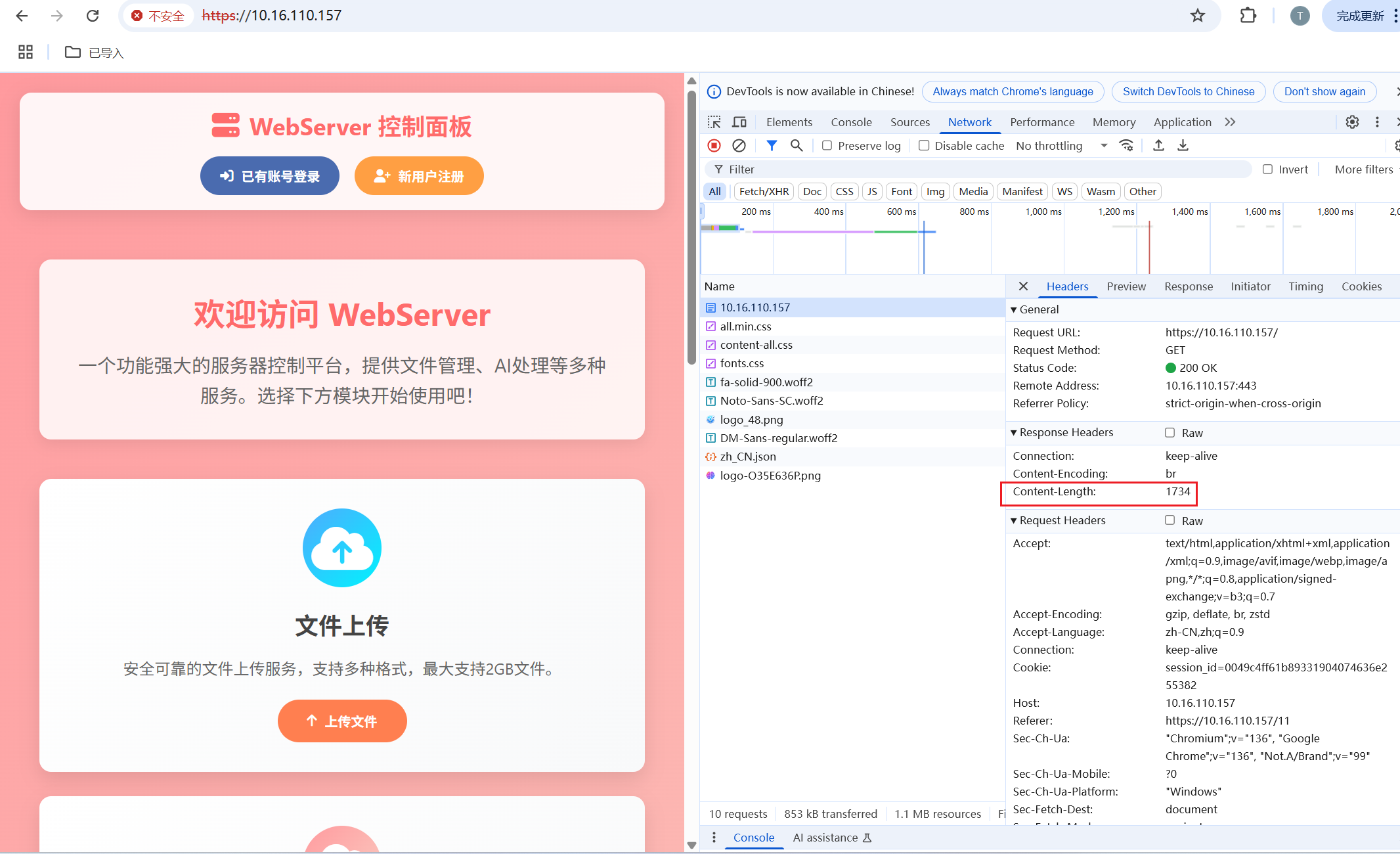Clear the network log
Viewport: 1400px width, 854px height.
click(739, 145)
